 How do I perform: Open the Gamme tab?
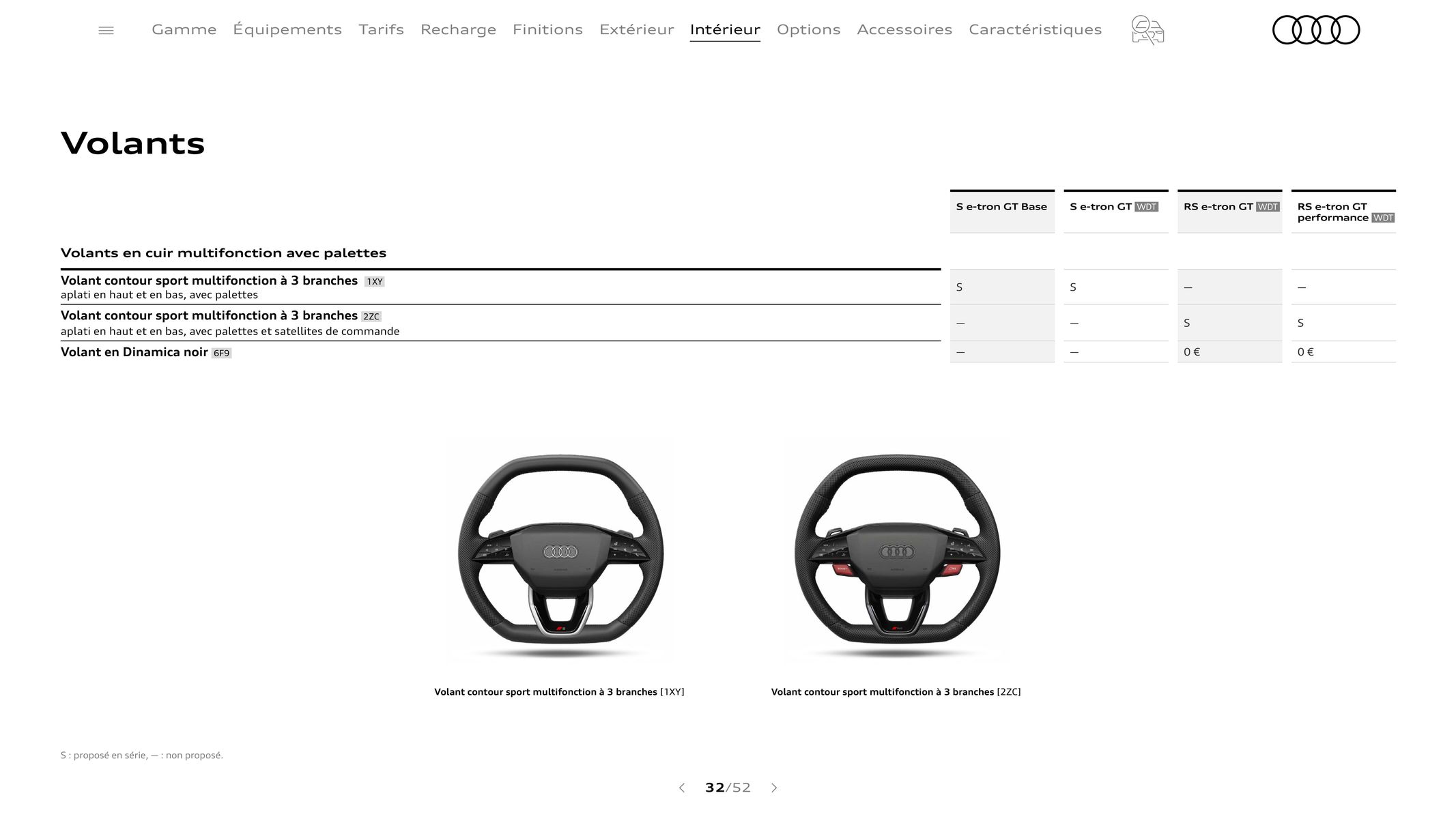[184, 29]
